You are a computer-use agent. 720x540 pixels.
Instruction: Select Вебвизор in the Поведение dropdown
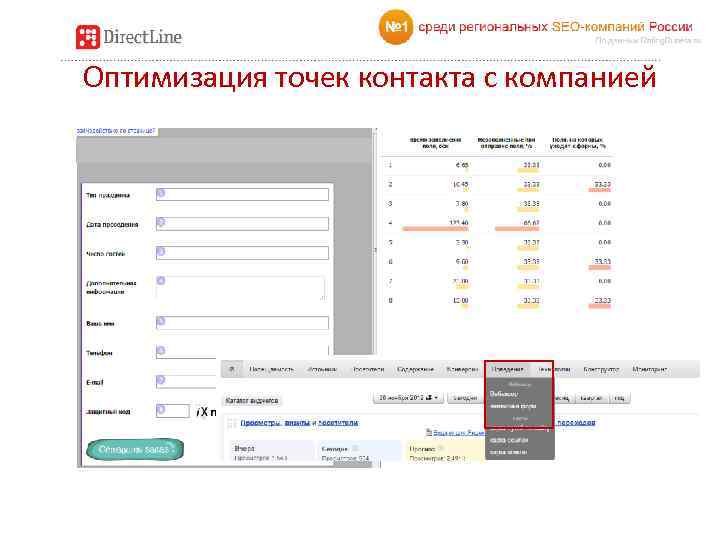pyautogui.click(x=504, y=394)
